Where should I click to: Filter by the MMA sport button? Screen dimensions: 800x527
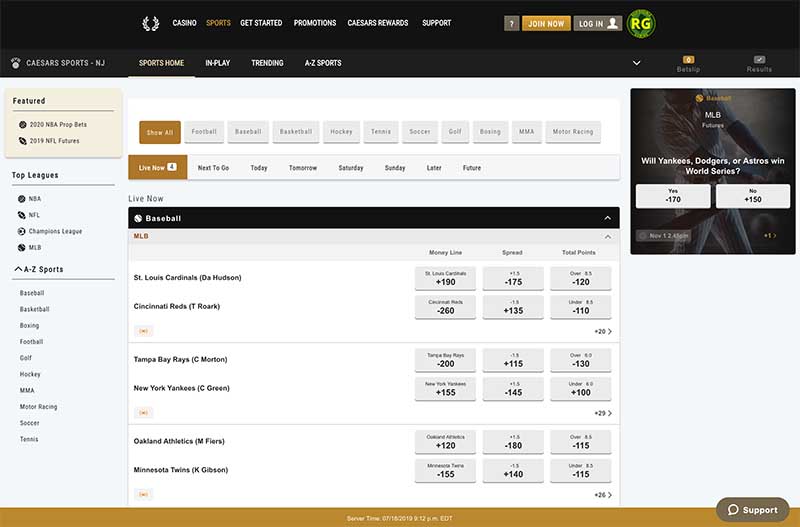point(527,132)
